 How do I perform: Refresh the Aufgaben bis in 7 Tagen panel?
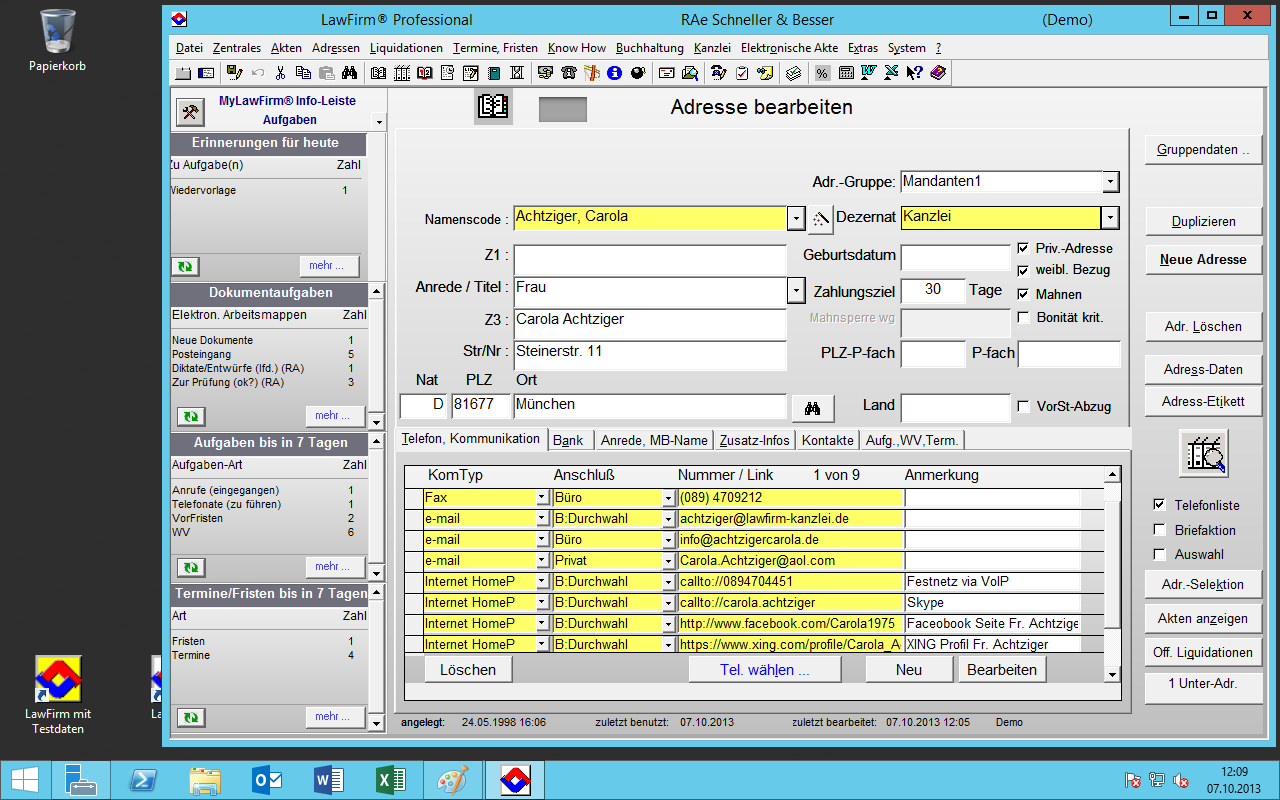coord(191,567)
